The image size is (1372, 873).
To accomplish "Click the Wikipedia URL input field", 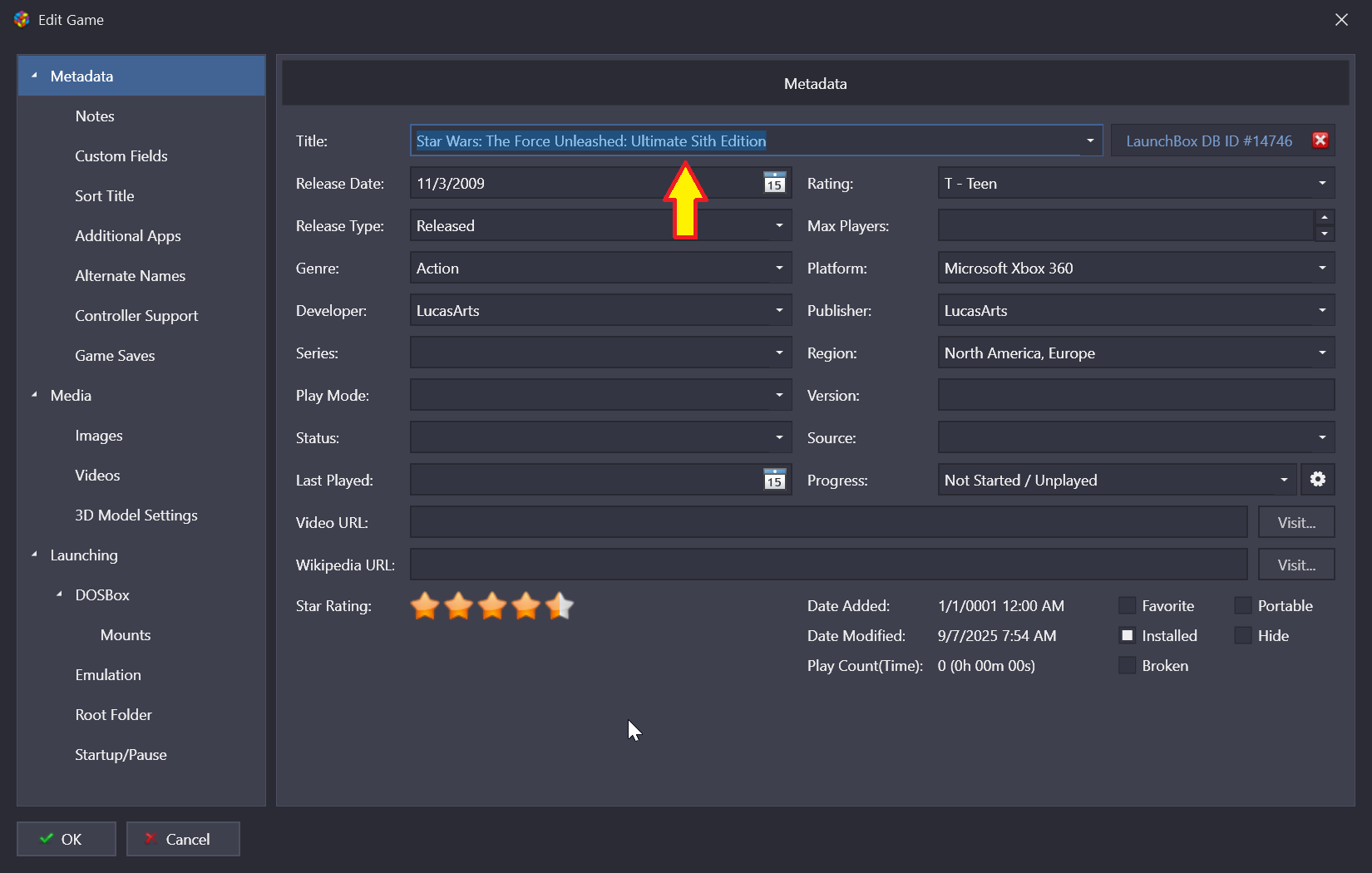I will click(x=829, y=565).
